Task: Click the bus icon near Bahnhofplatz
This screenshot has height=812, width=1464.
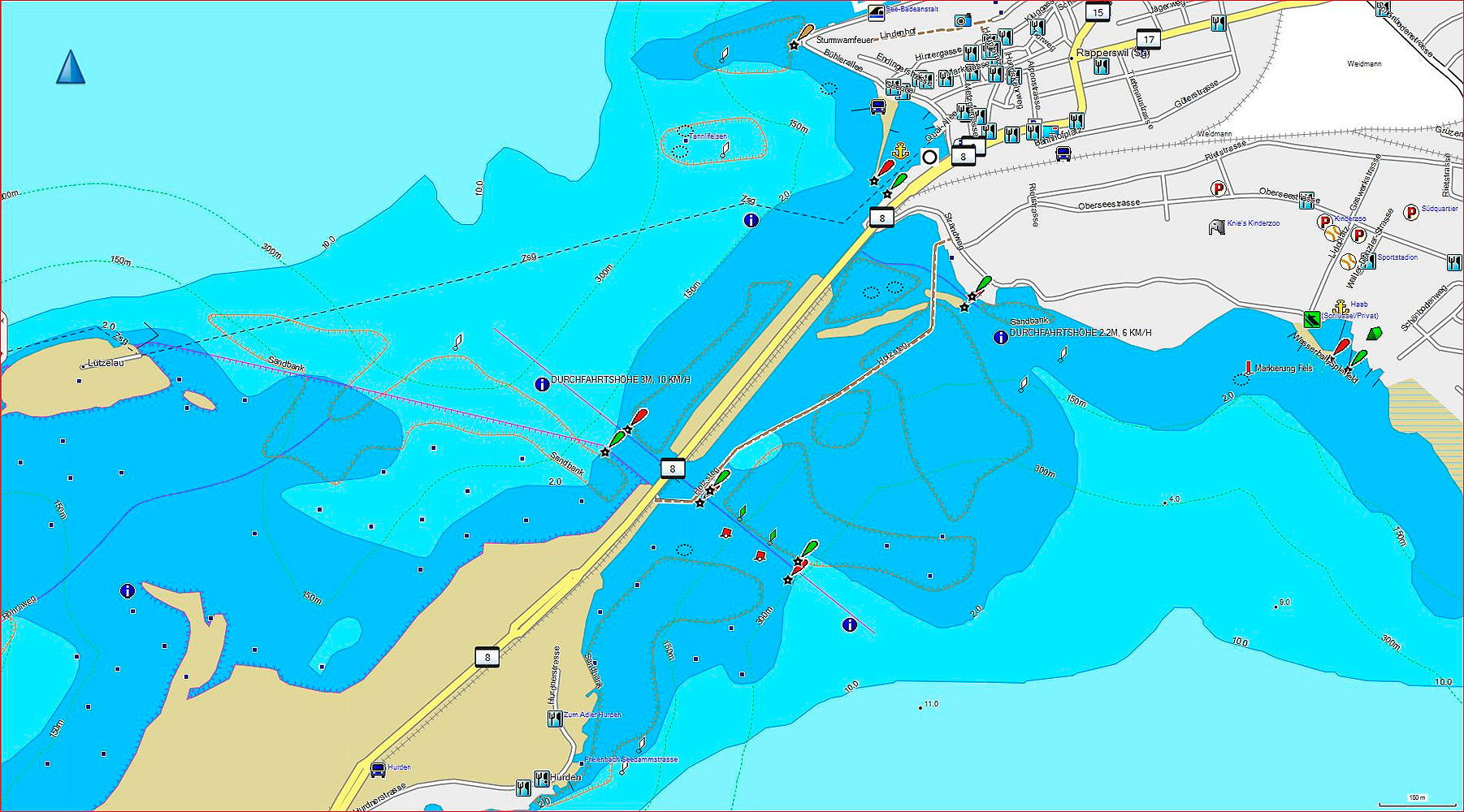Action: [x=1063, y=153]
